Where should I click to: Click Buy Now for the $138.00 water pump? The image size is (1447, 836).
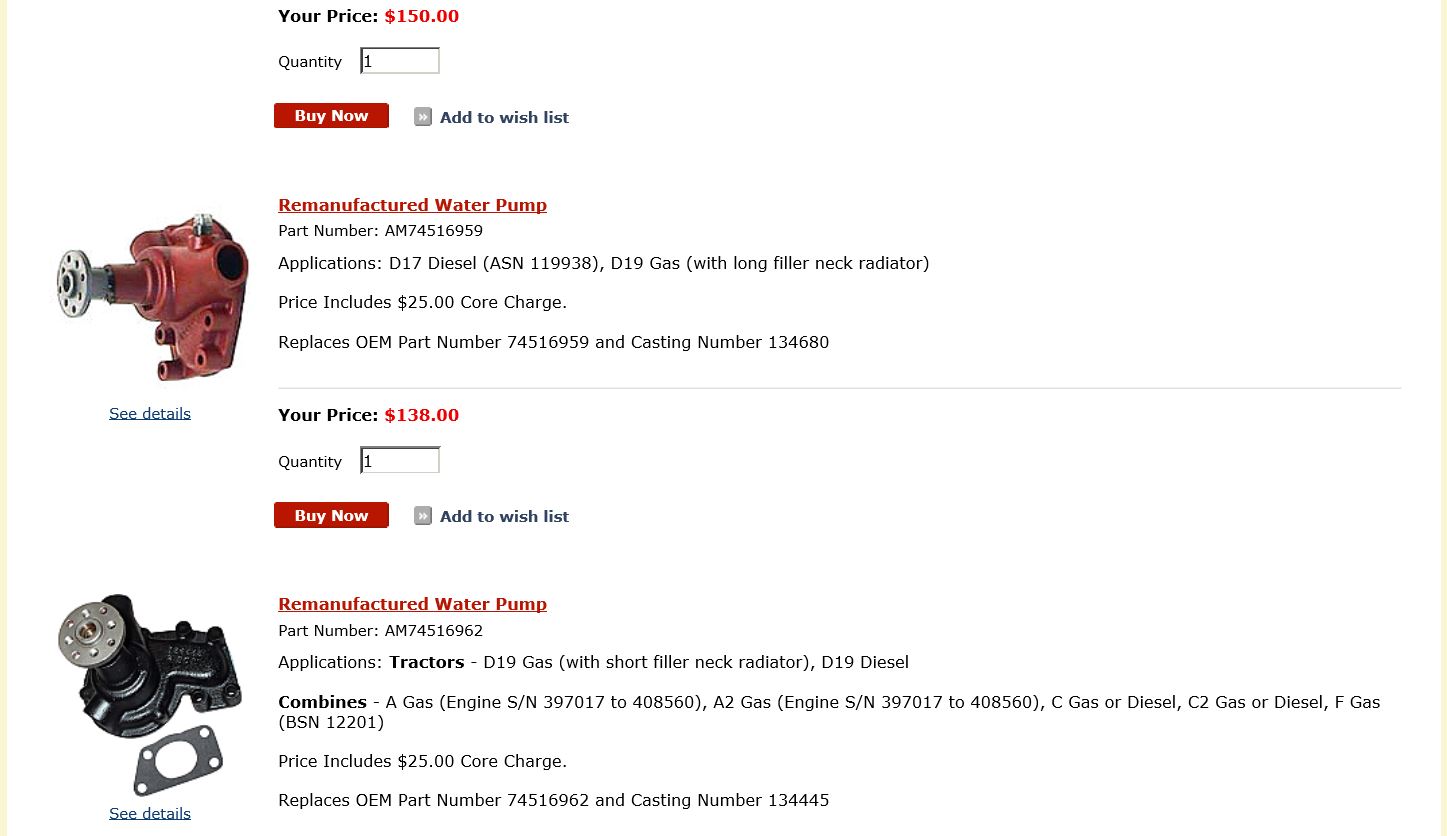click(x=331, y=515)
